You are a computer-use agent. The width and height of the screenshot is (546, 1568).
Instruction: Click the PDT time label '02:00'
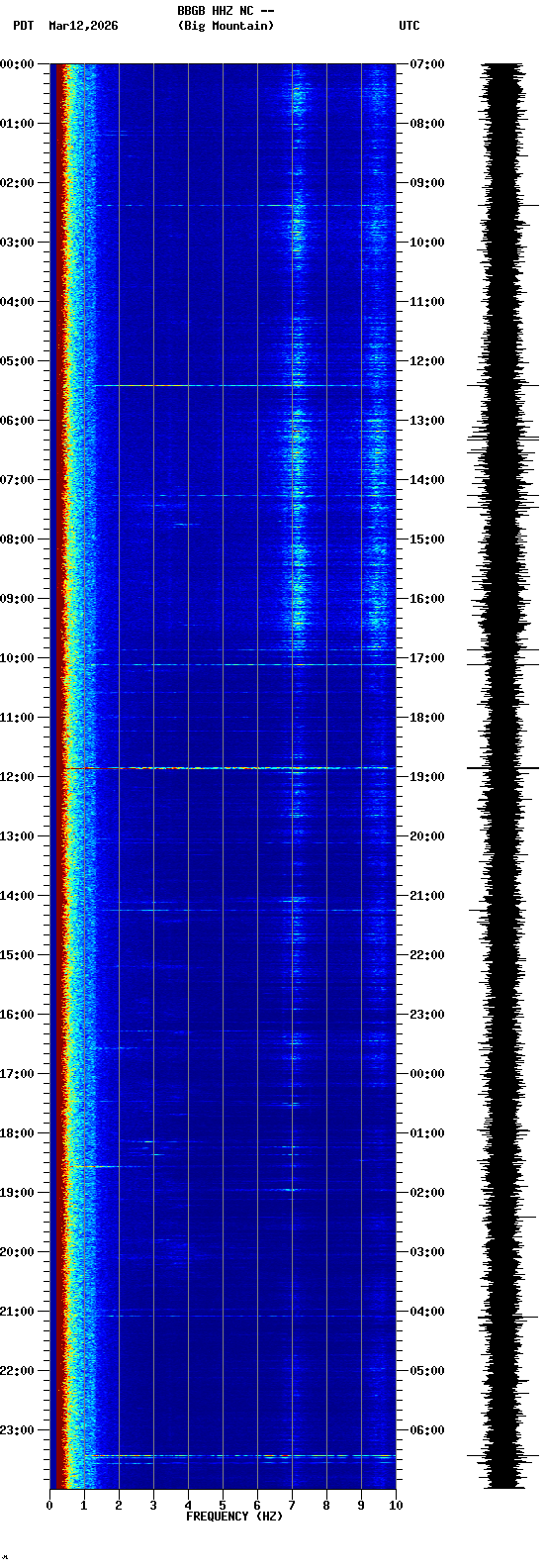[x=18, y=183]
